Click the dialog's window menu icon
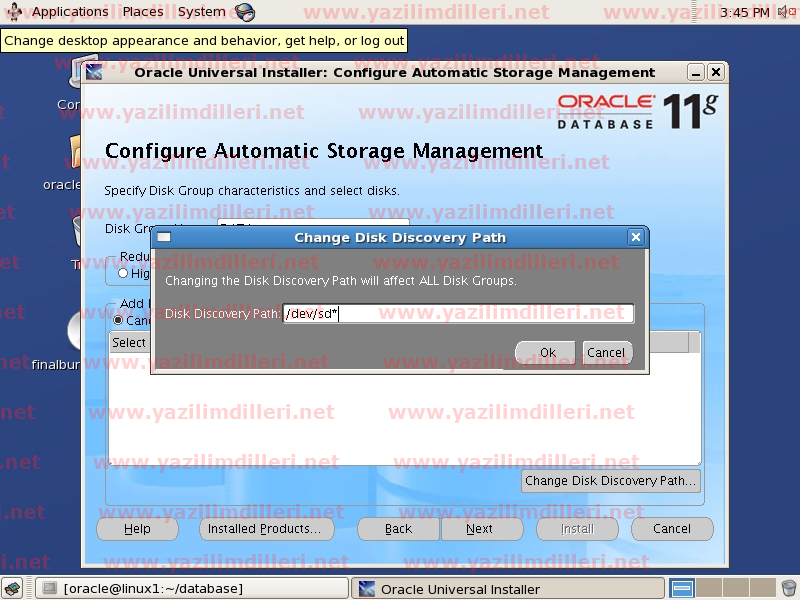The width and height of the screenshot is (800, 600). pyautogui.click(x=163, y=238)
